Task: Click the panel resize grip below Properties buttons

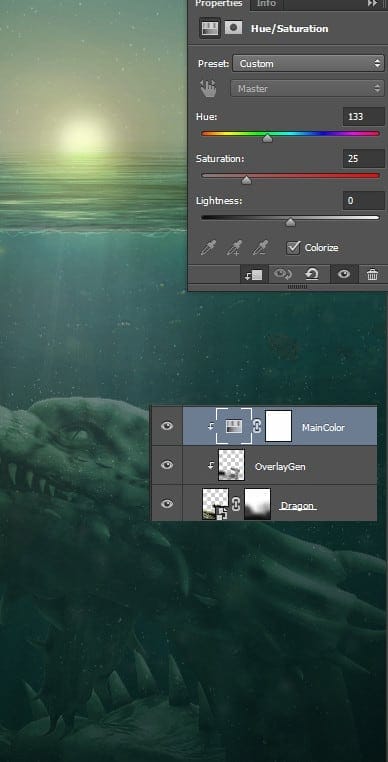Action: click(297, 287)
